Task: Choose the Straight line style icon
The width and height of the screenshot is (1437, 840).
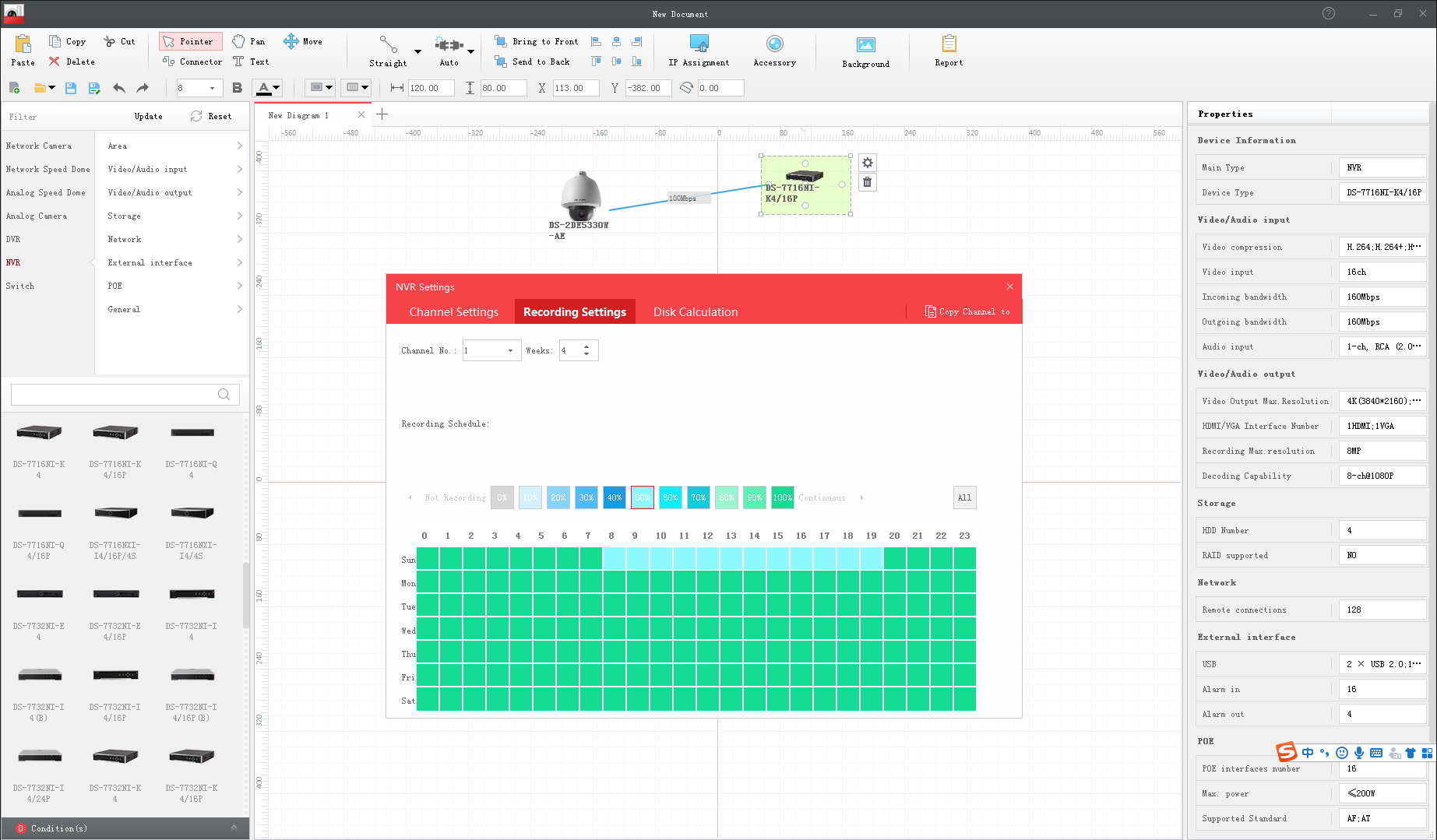Action: (x=388, y=44)
